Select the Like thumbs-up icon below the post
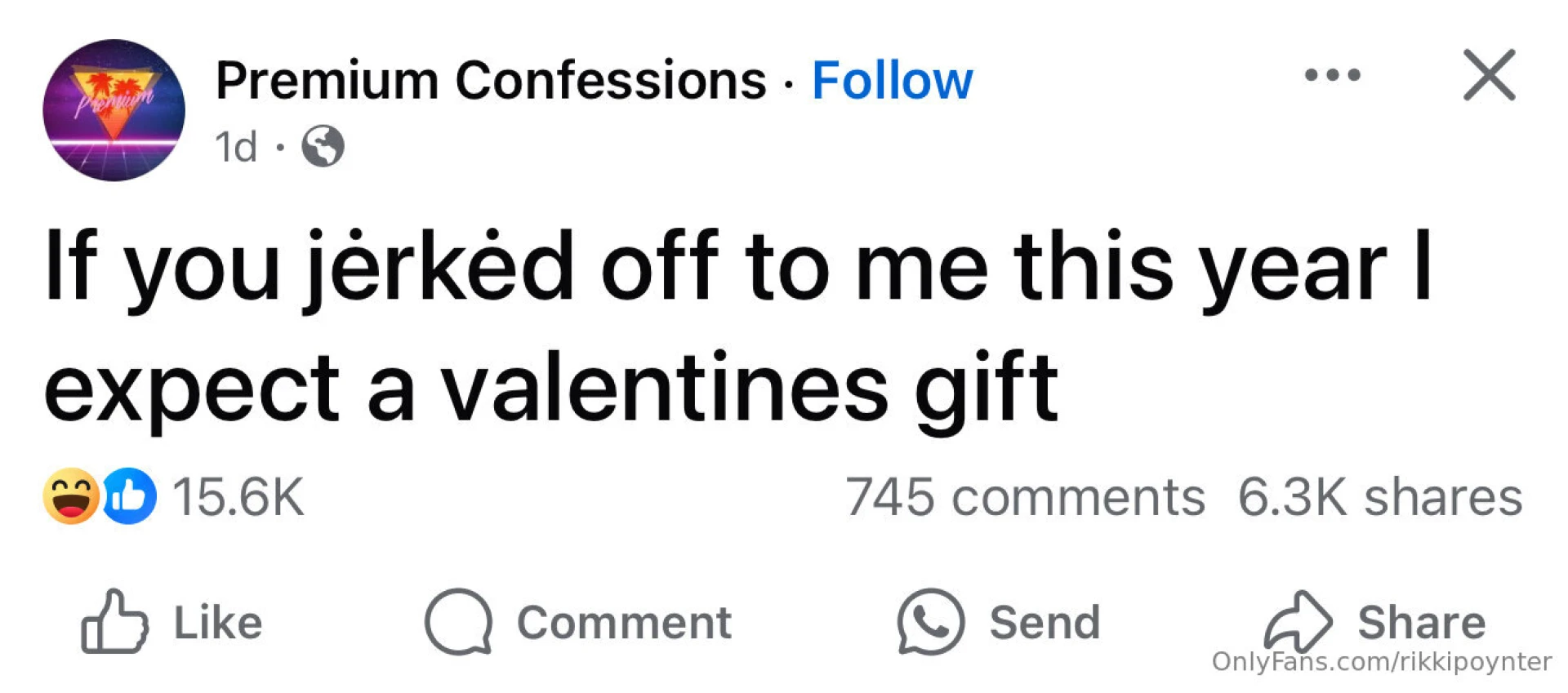The width and height of the screenshot is (1568, 693). [x=114, y=623]
